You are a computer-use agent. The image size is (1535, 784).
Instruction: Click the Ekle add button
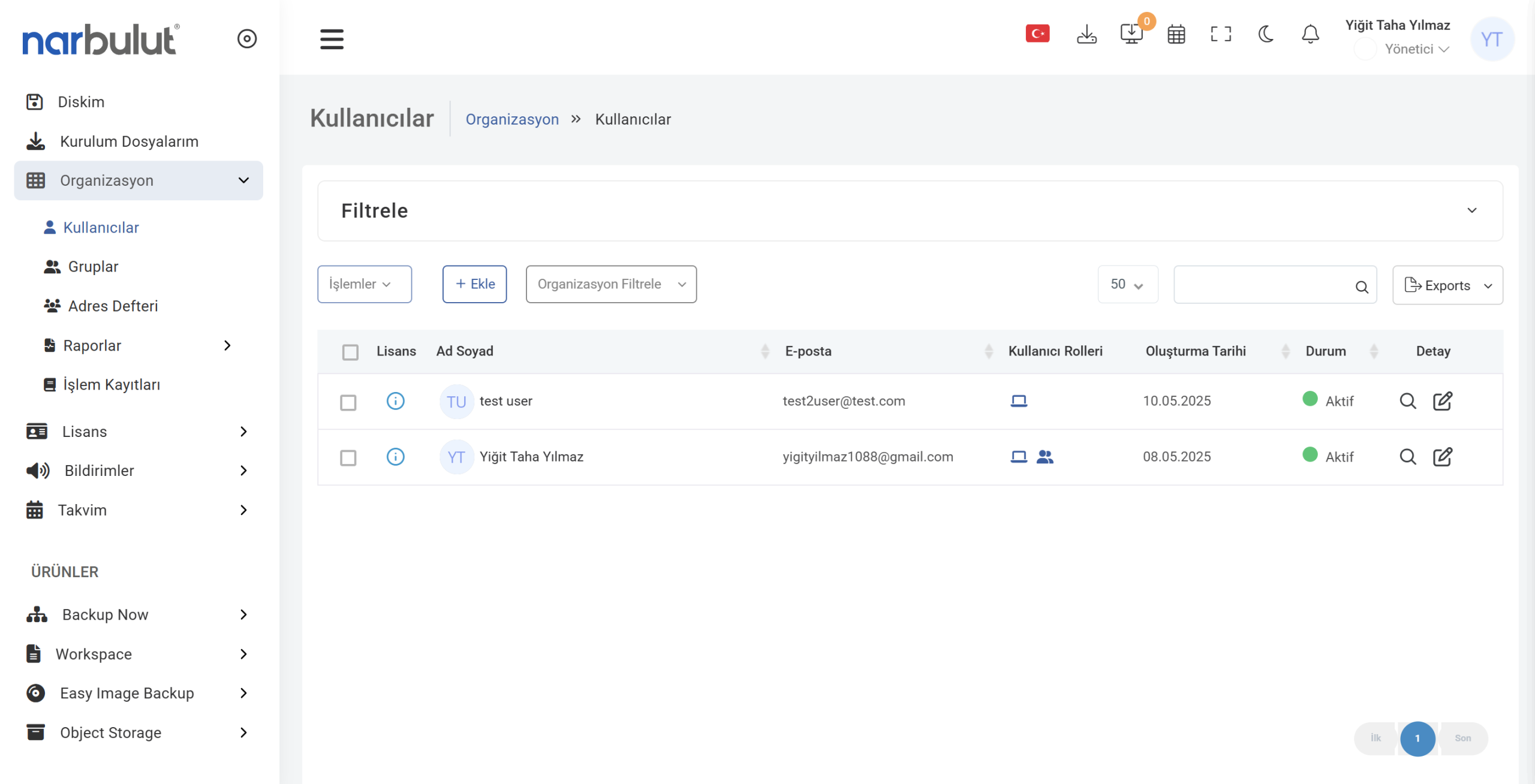point(474,284)
